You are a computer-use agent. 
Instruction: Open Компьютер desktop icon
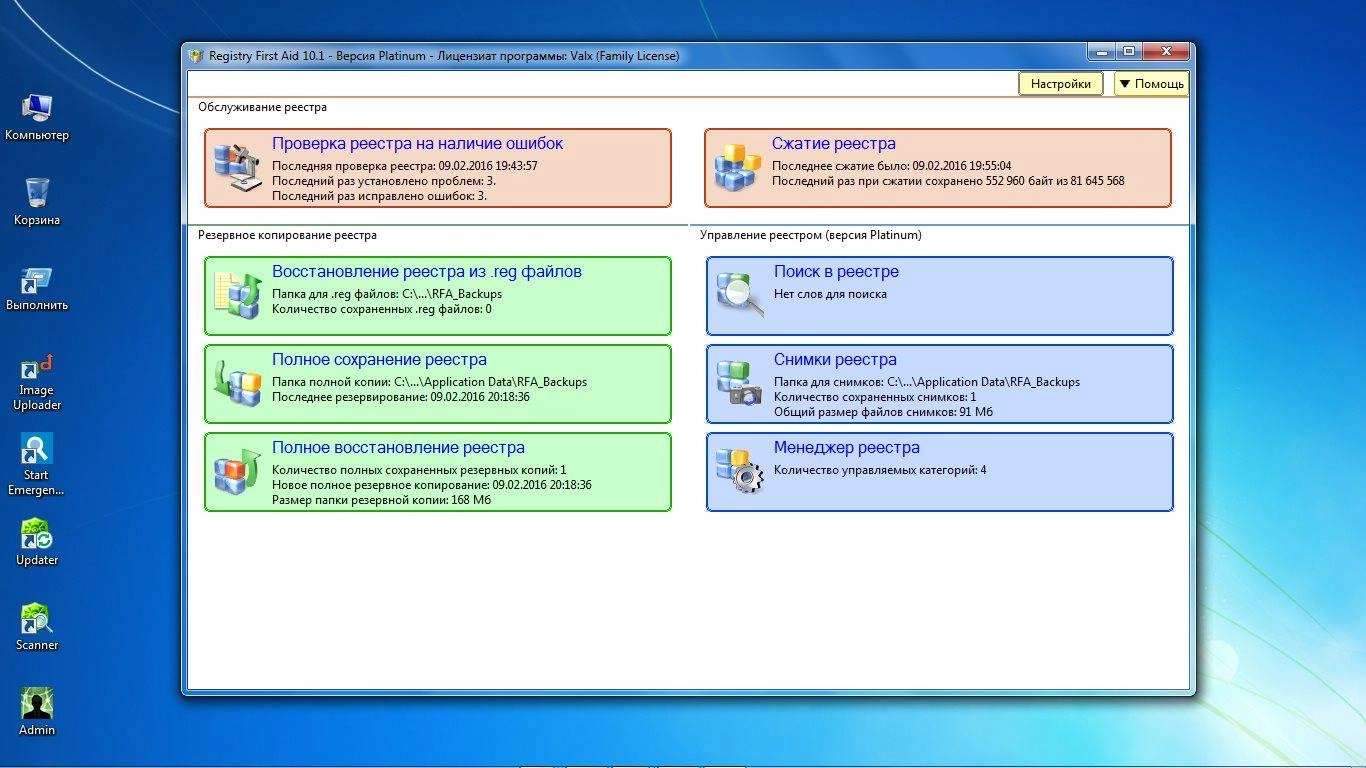pos(37,117)
